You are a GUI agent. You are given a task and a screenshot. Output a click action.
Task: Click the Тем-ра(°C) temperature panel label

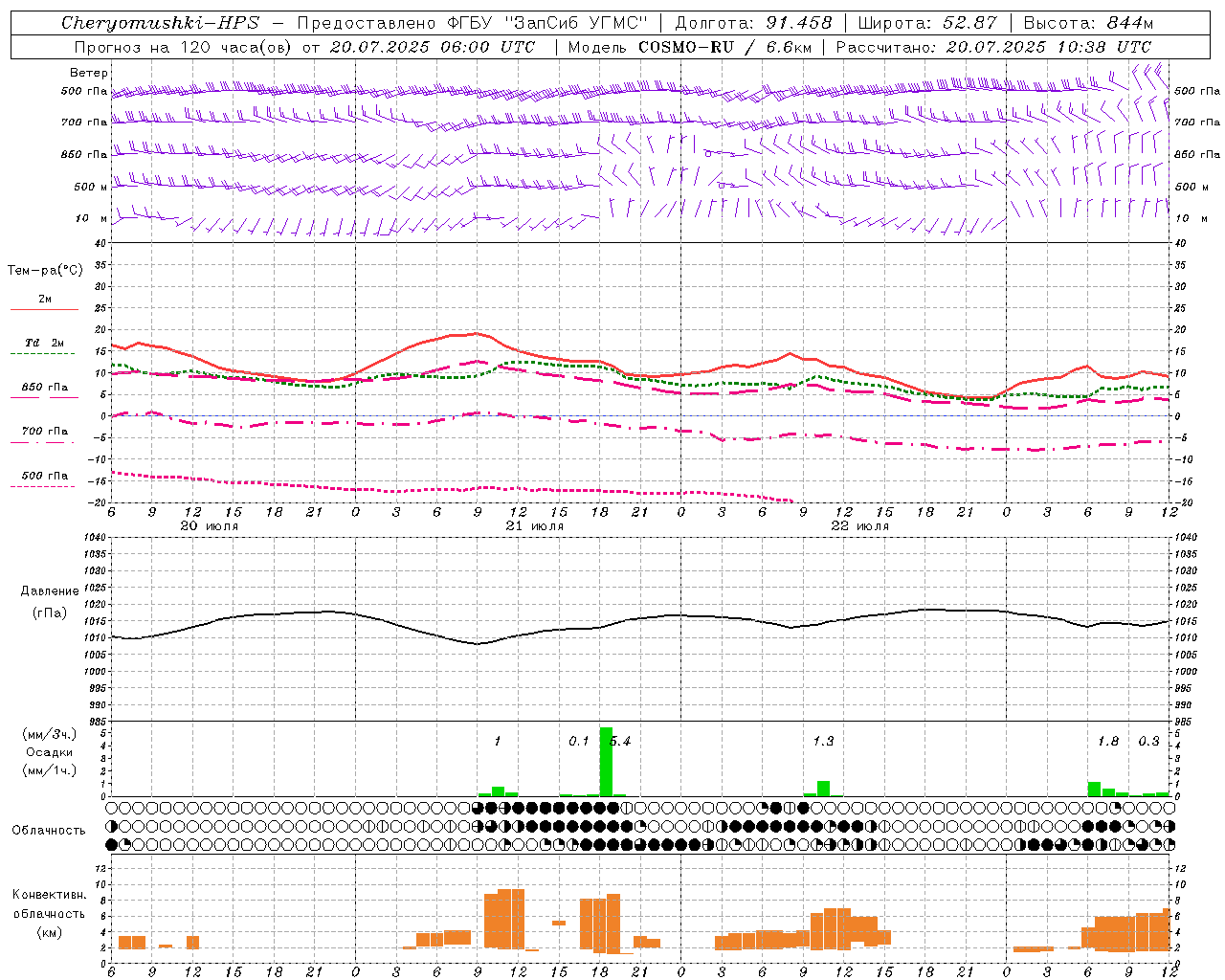(45, 271)
